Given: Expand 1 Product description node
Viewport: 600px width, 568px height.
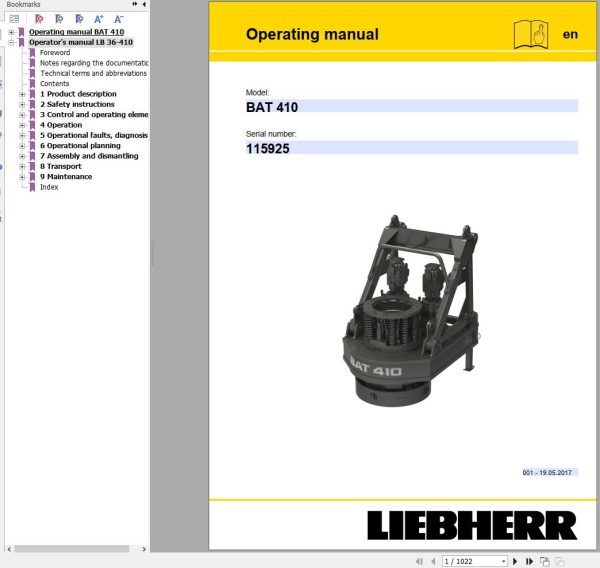Looking at the screenshot, I should [22, 94].
